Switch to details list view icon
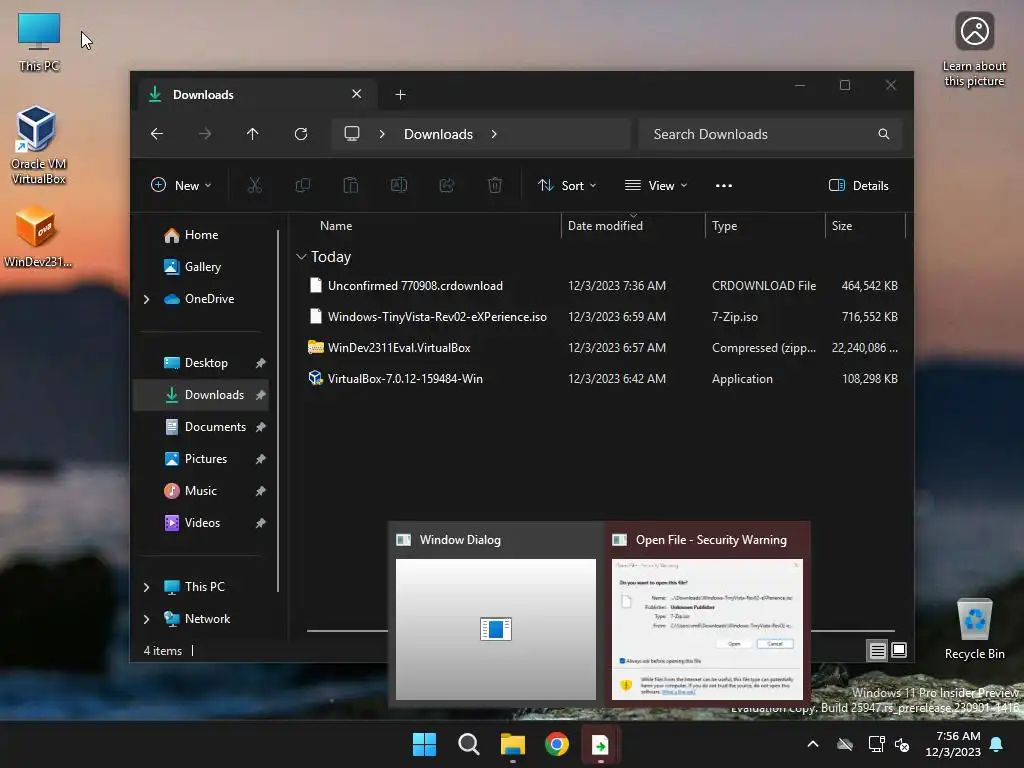 tap(877, 650)
